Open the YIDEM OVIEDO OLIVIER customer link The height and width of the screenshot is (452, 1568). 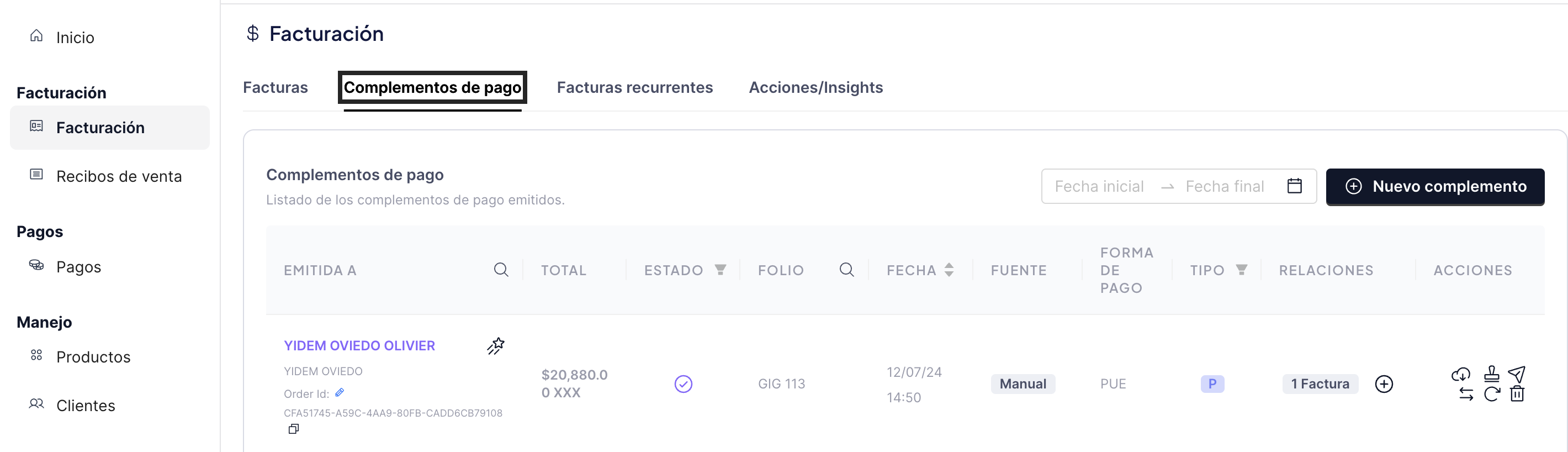[x=359, y=346]
